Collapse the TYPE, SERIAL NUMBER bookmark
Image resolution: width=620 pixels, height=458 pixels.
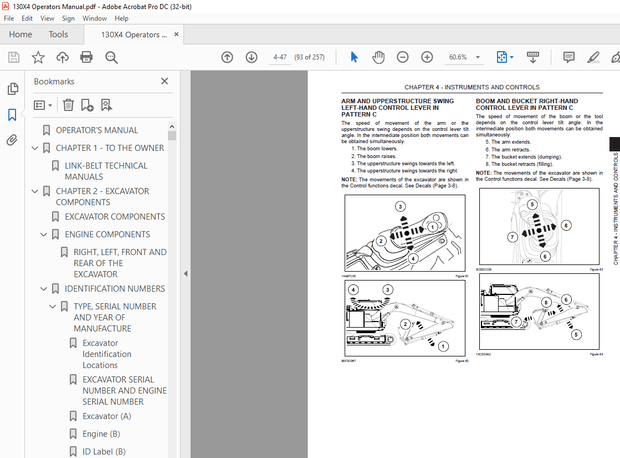point(53,307)
